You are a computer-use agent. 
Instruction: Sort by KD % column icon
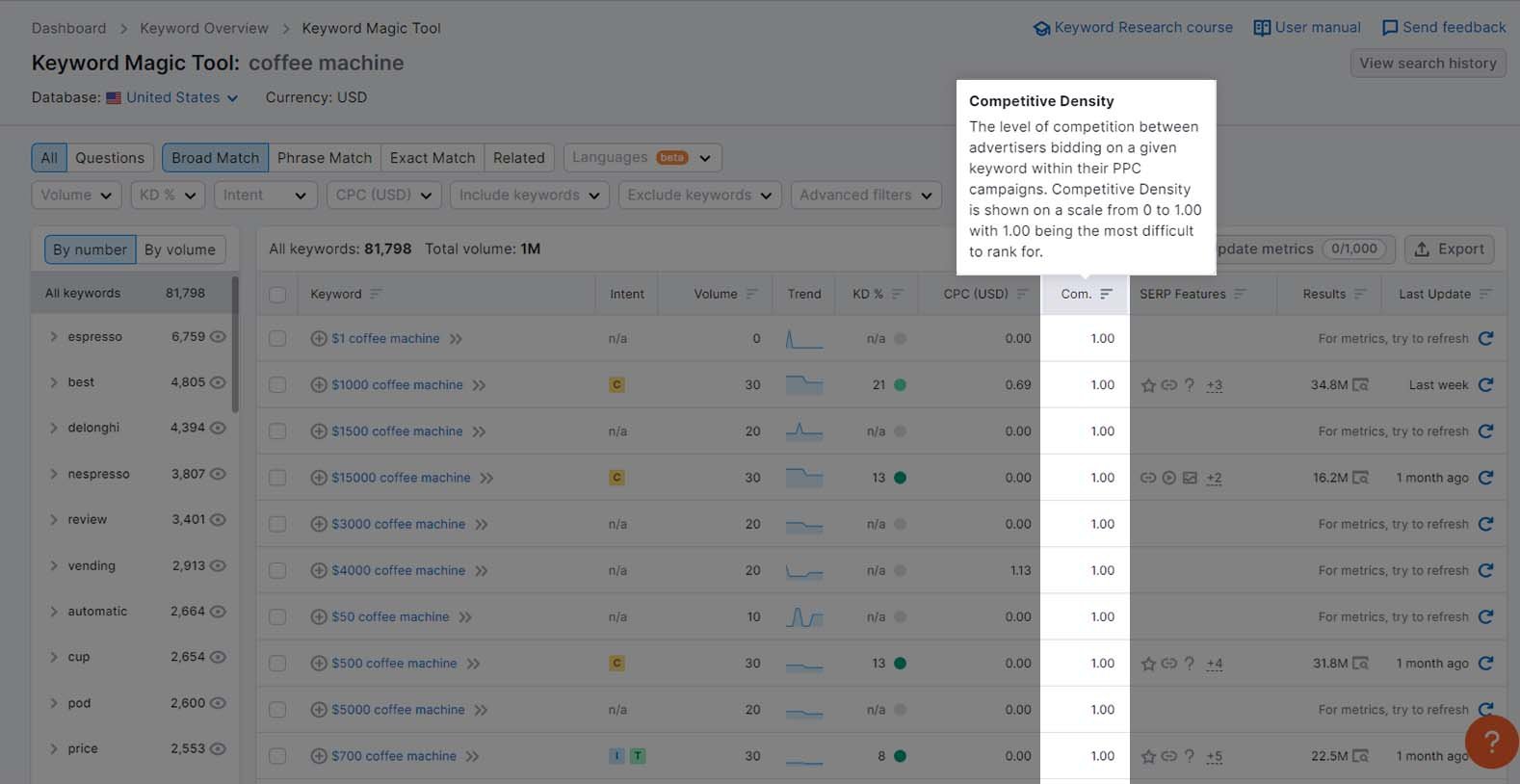coord(897,294)
